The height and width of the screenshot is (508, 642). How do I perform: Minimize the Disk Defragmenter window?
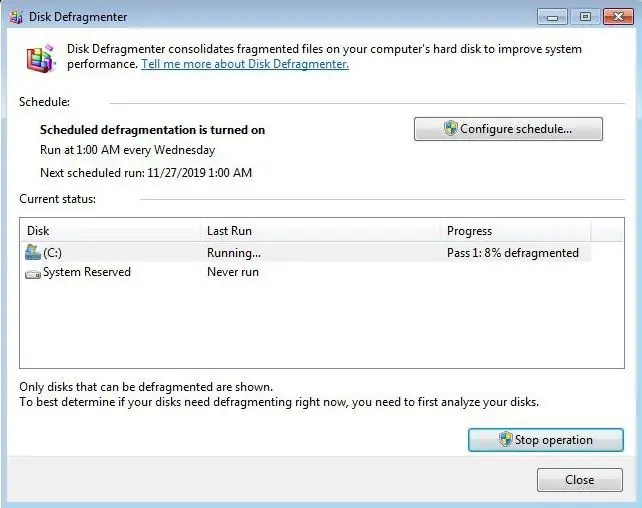(x=552, y=17)
